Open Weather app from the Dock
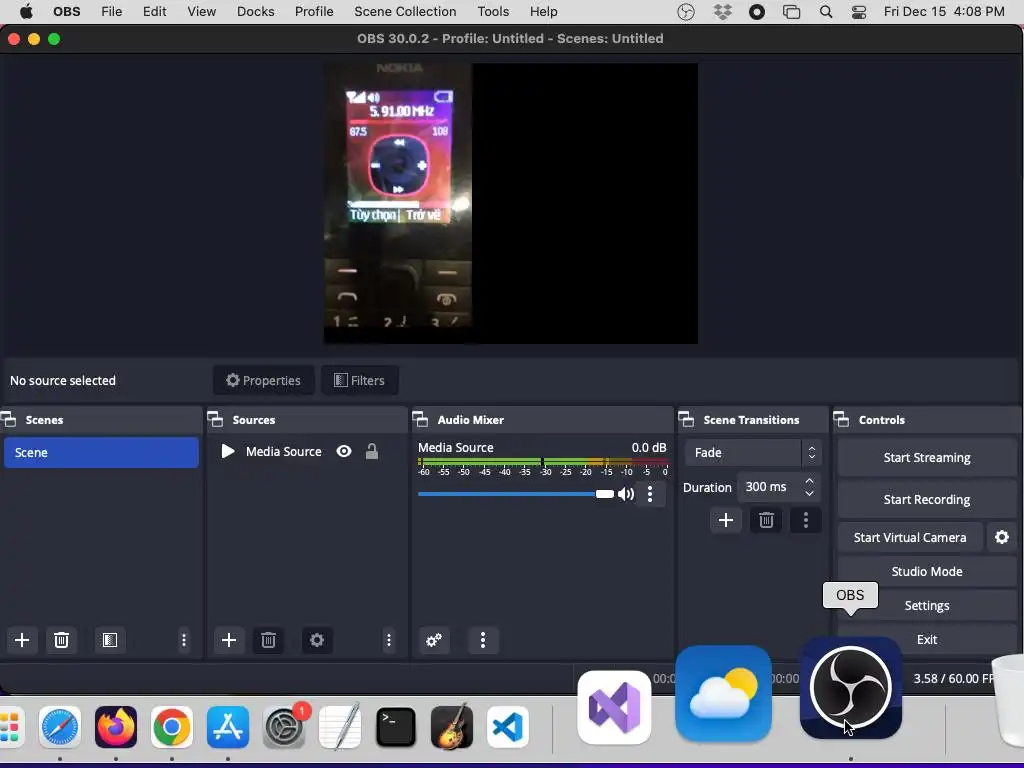The image size is (1024, 768). [723, 694]
